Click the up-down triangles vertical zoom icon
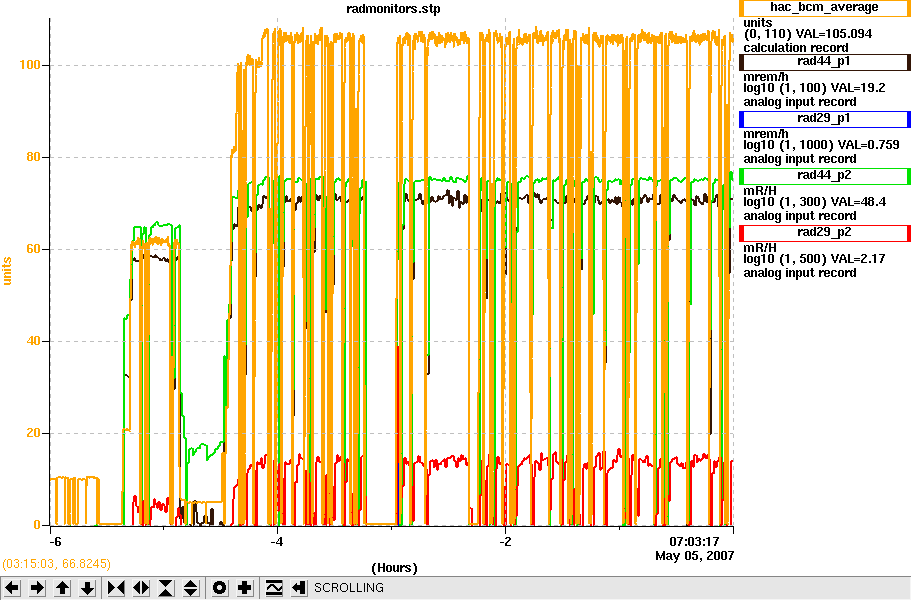The image size is (911, 600). coord(191,588)
